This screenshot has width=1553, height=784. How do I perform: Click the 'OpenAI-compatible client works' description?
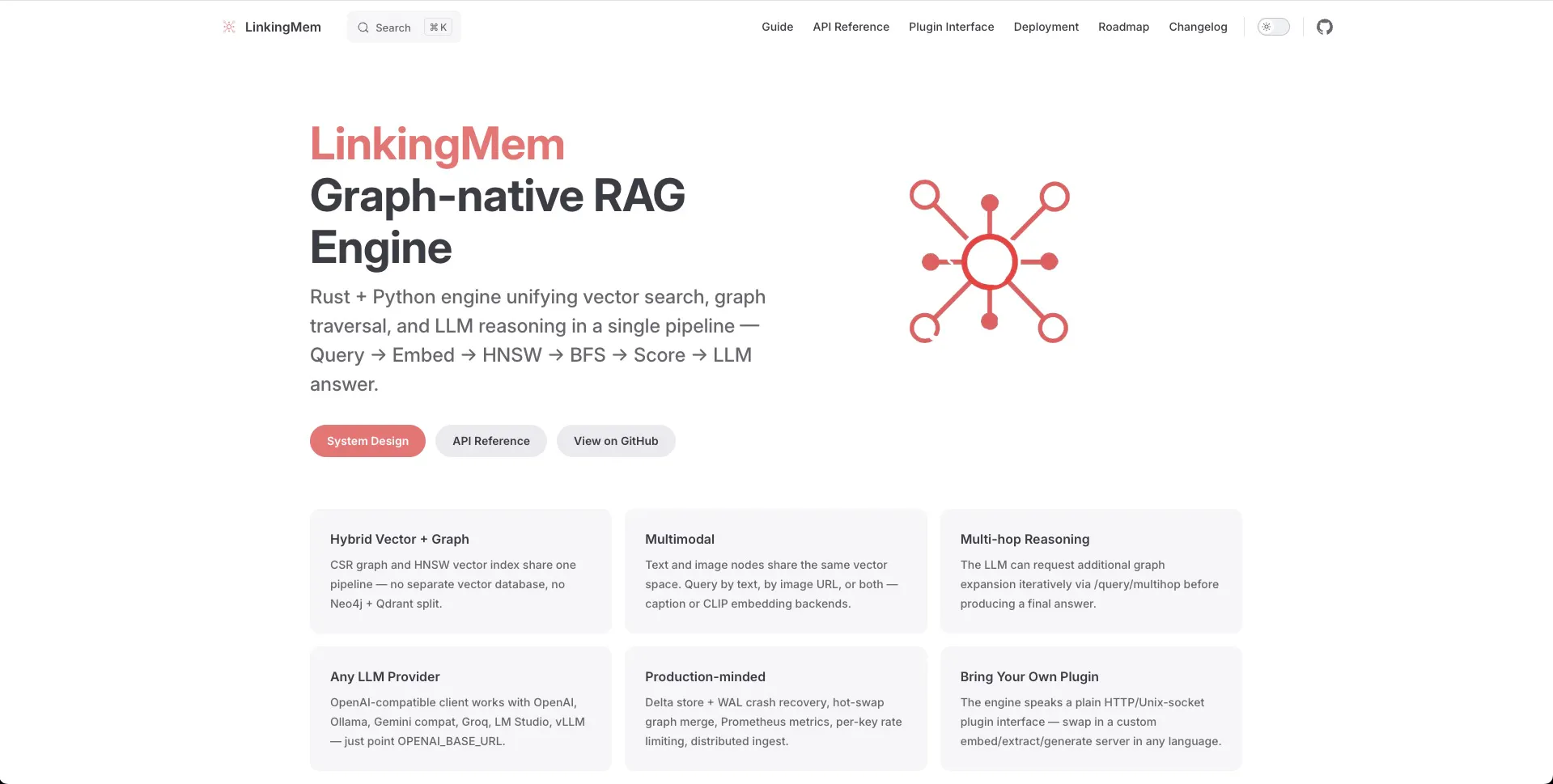457,722
